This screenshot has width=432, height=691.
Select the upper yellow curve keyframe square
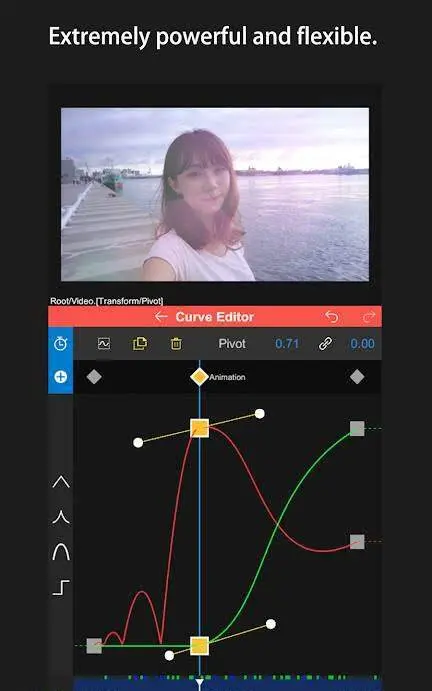[x=199, y=428]
